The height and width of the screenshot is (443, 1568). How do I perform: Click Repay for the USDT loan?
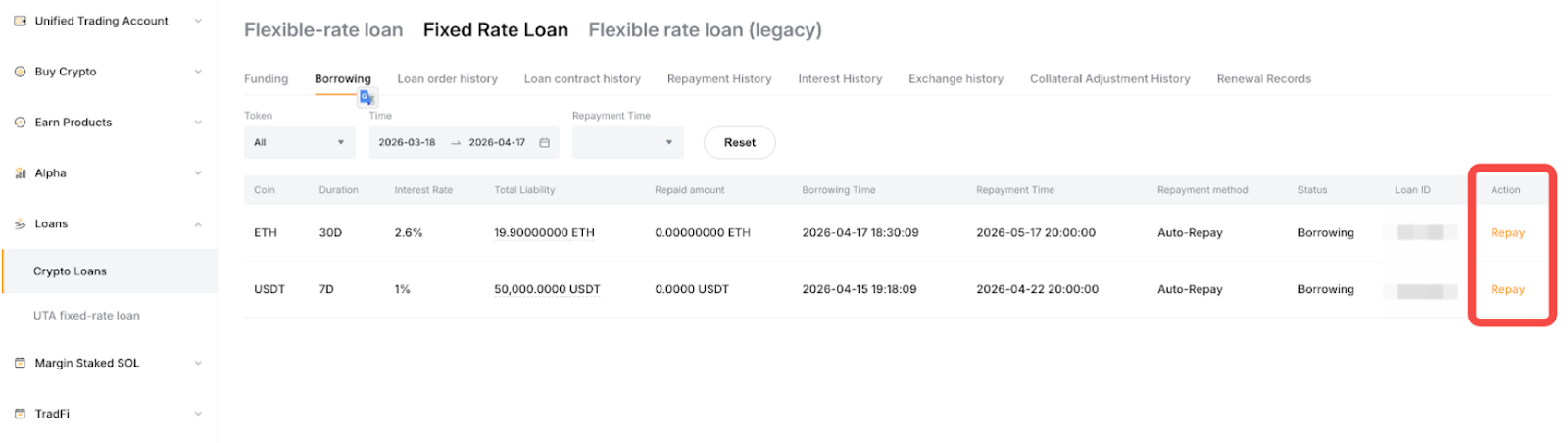click(1507, 290)
